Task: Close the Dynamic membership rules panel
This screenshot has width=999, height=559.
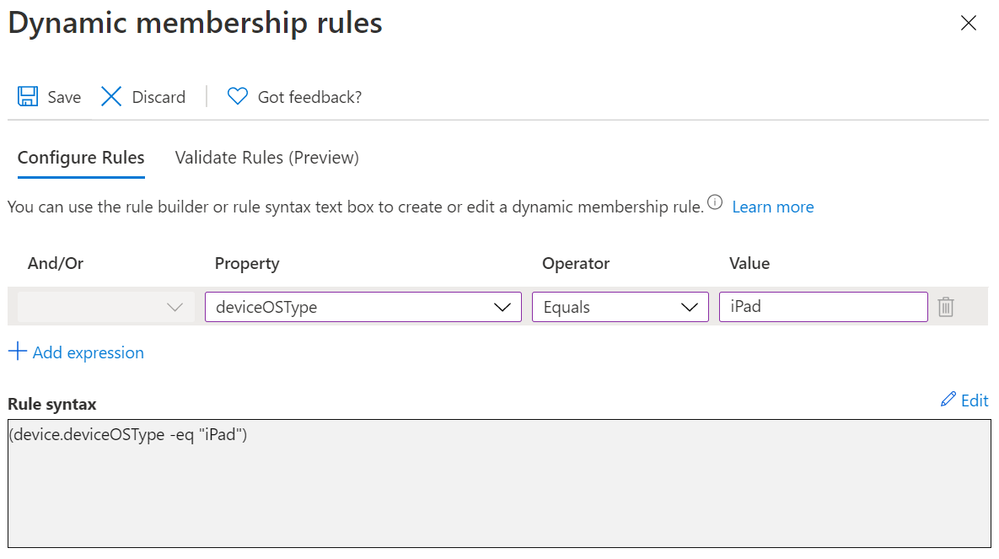Action: 968,24
